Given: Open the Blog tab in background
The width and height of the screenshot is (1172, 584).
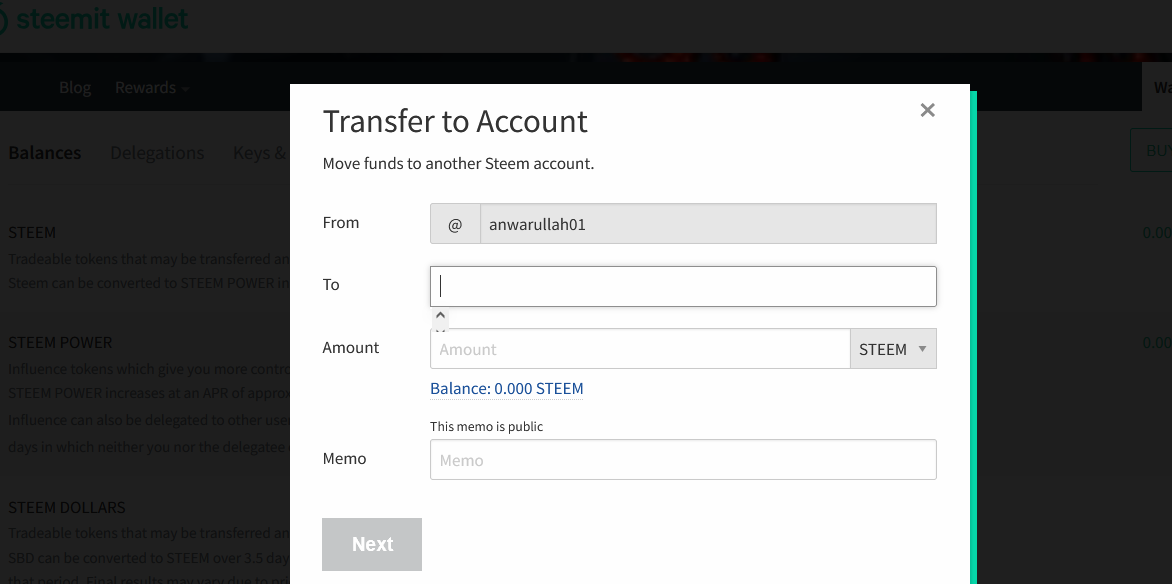Looking at the screenshot, I should click(x=75, y=87).
